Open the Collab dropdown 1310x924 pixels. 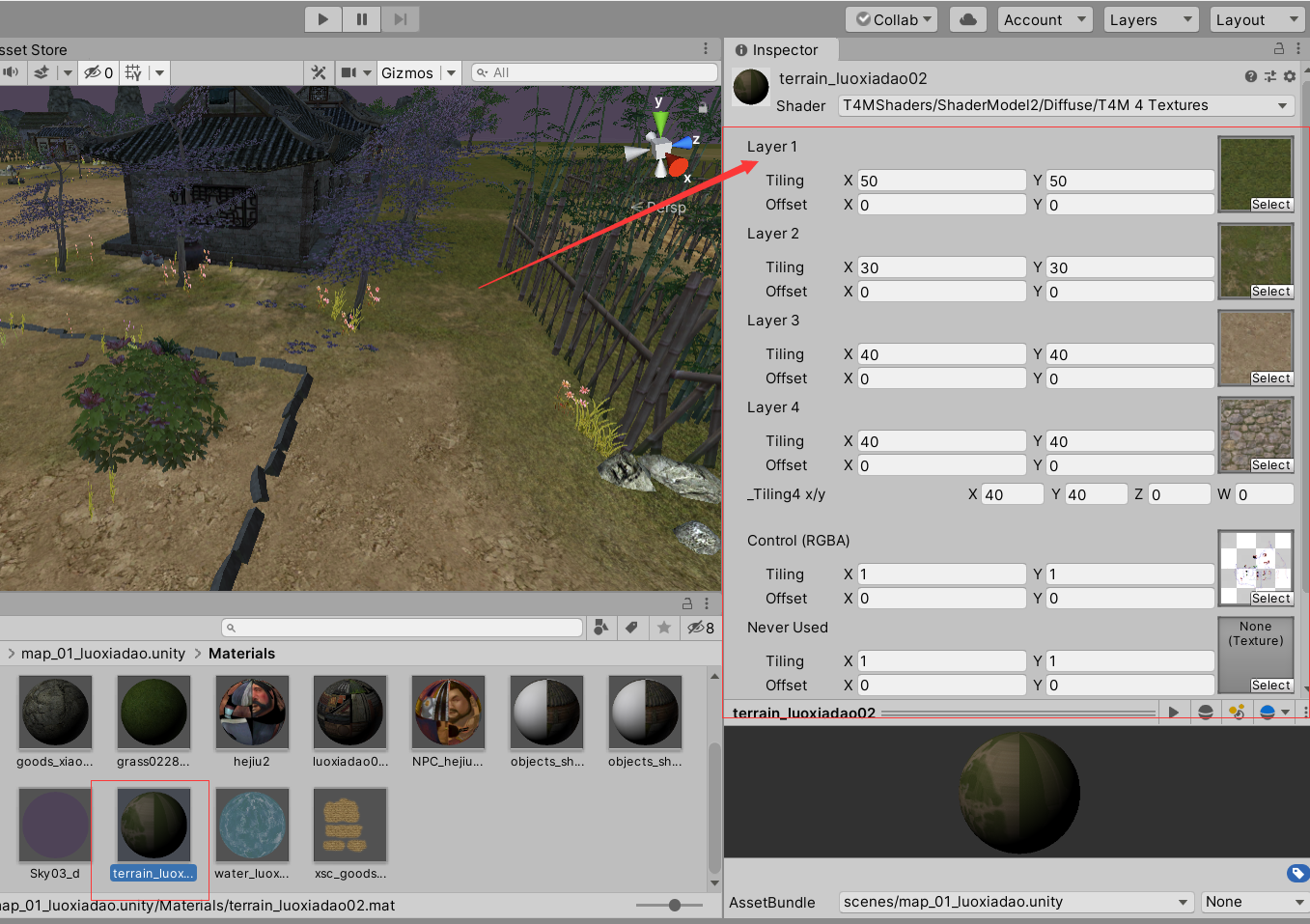pyautogui.click(x=892, y=19)
